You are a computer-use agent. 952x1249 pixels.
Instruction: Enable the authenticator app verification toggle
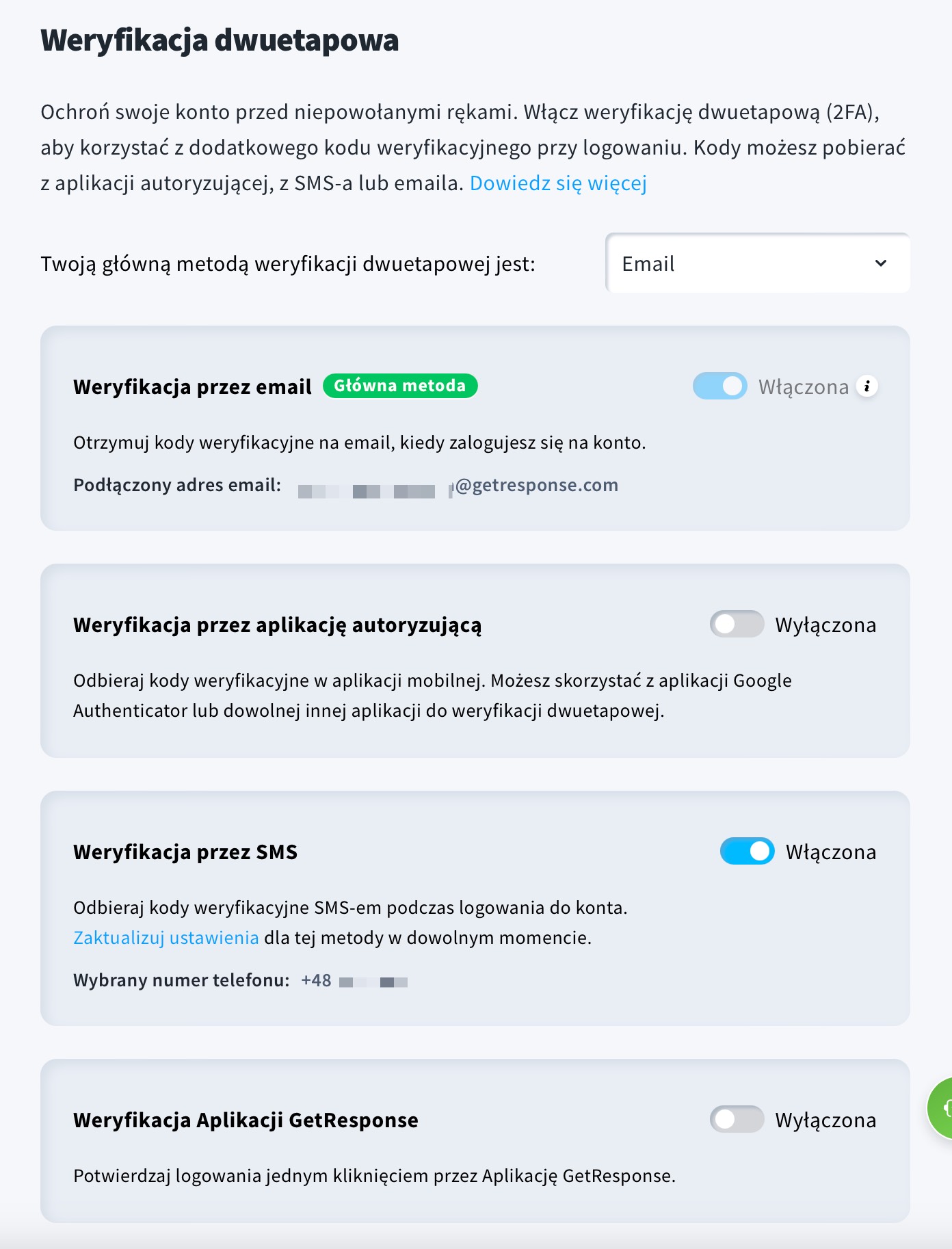coord(737,624)
